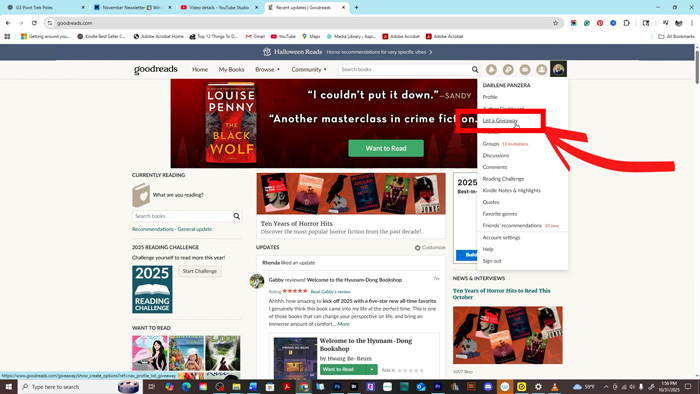The height and width of the screenshot is (394, 700).
Task: Open File Explorer from the taskbar
Action: click(236, 387)
